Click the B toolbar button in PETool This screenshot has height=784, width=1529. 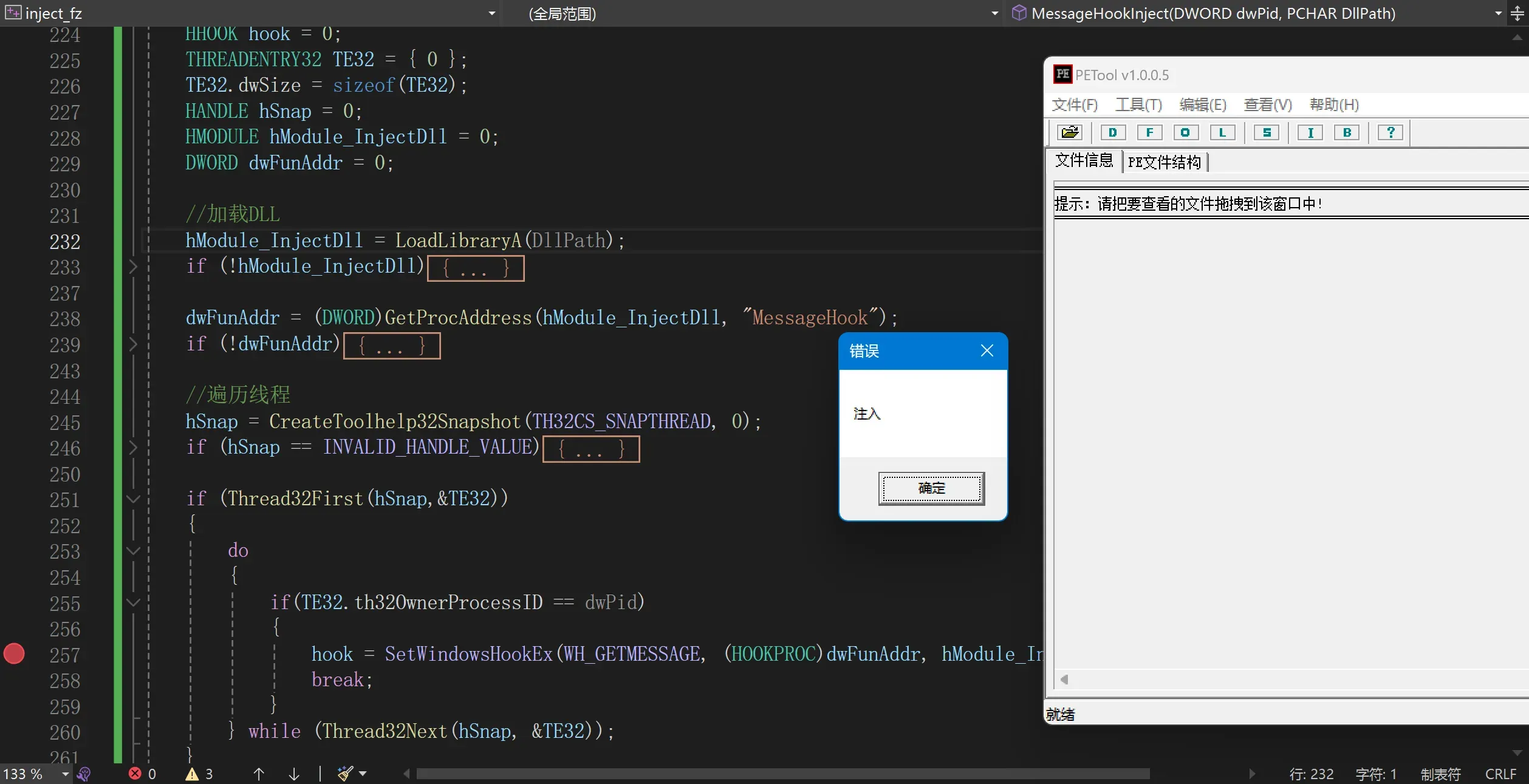coord(1347,132)
